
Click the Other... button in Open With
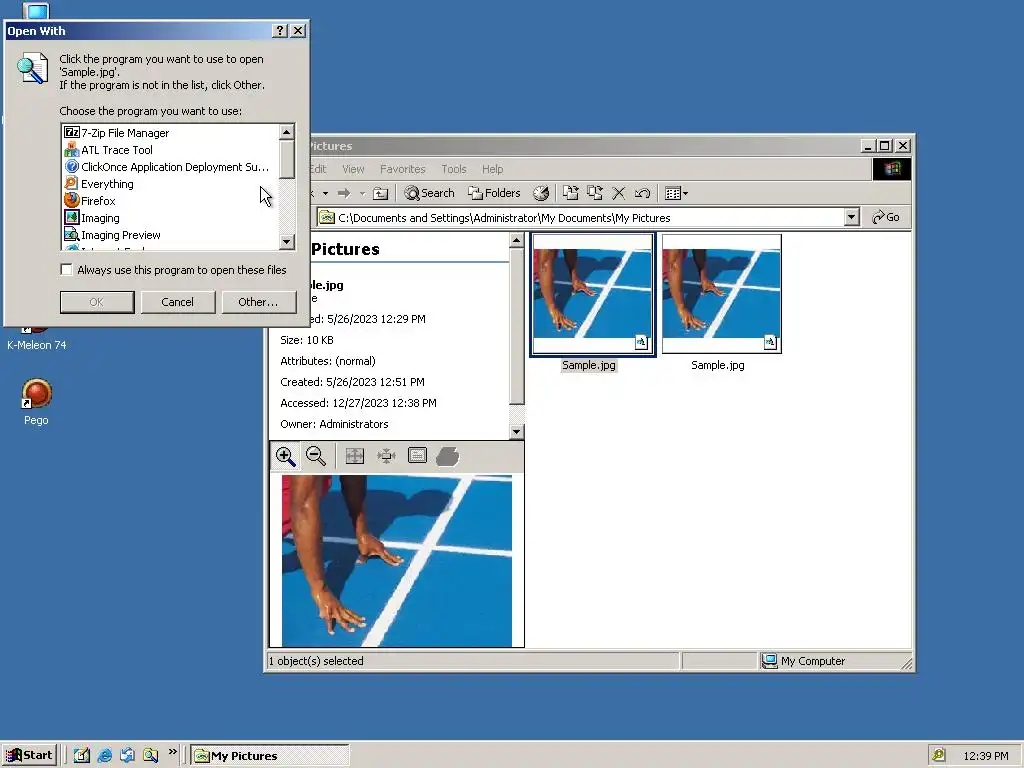pyautogui.click(x=258, y=302)
